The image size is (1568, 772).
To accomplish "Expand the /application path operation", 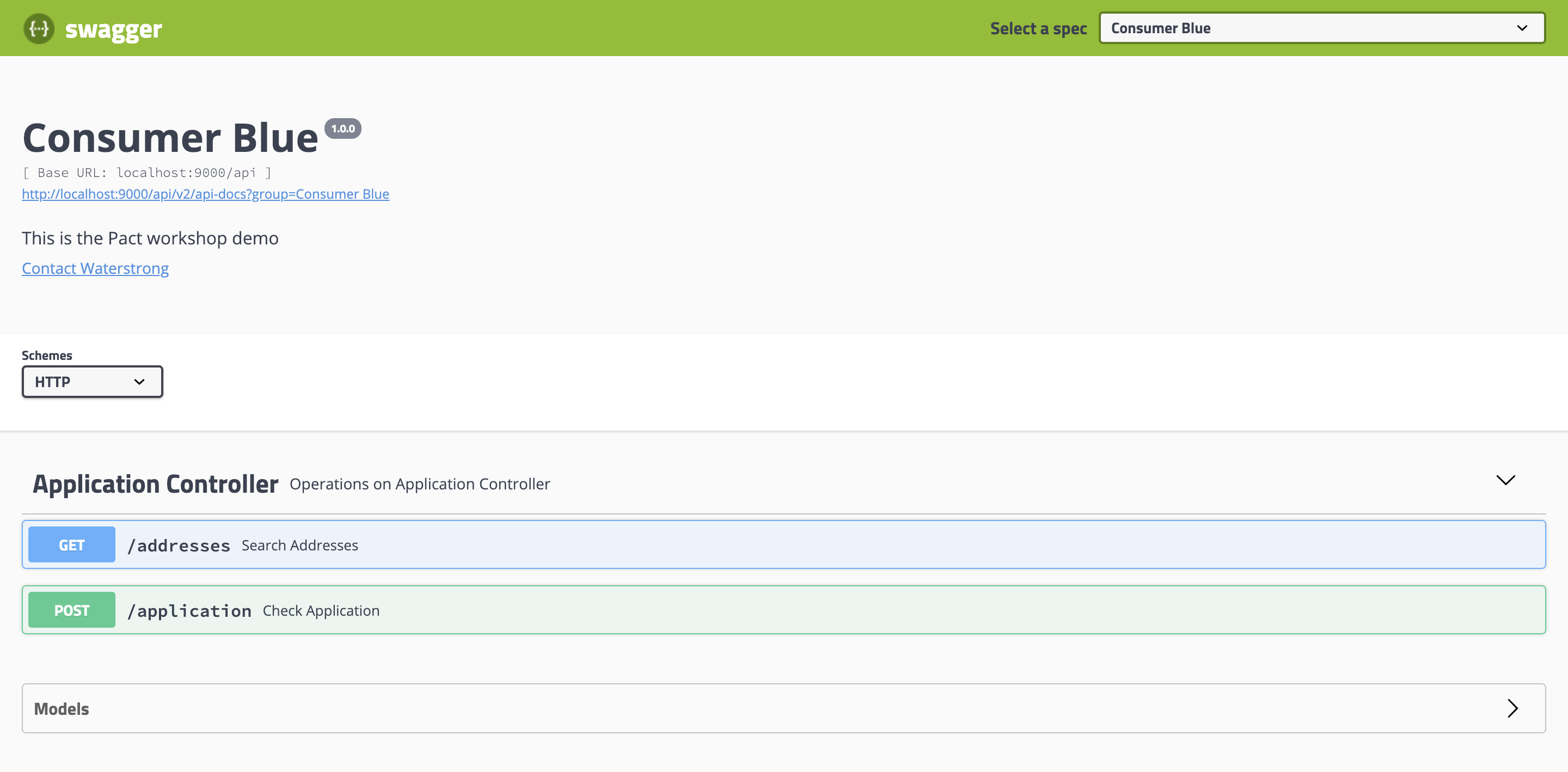I will pos(189,611).
